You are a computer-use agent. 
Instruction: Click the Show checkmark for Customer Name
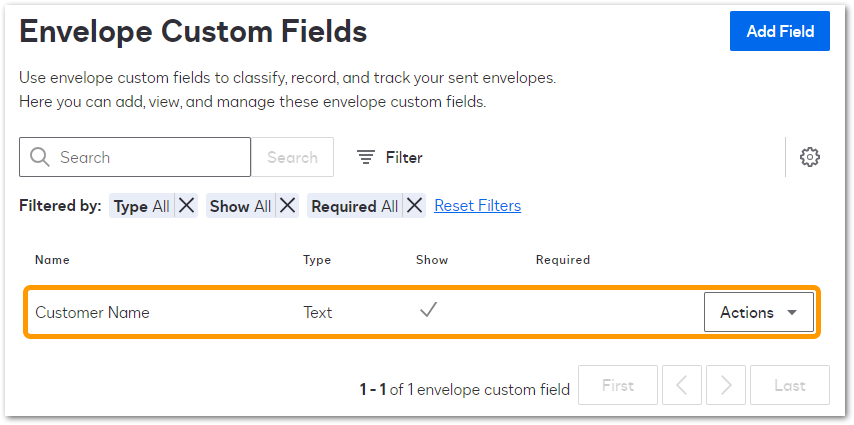pos(429,310)
